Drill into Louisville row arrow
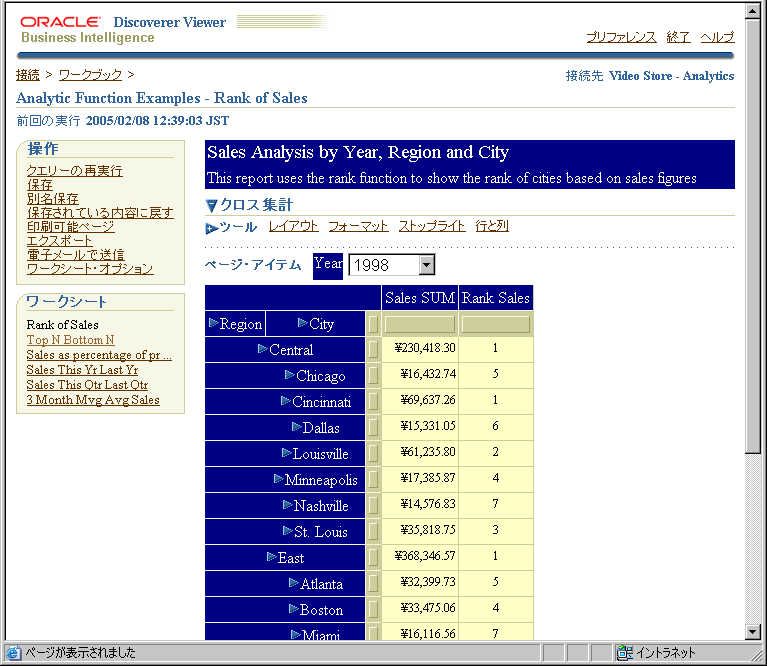The width and height of the screenshot is (767, 666). coord(287,452)
